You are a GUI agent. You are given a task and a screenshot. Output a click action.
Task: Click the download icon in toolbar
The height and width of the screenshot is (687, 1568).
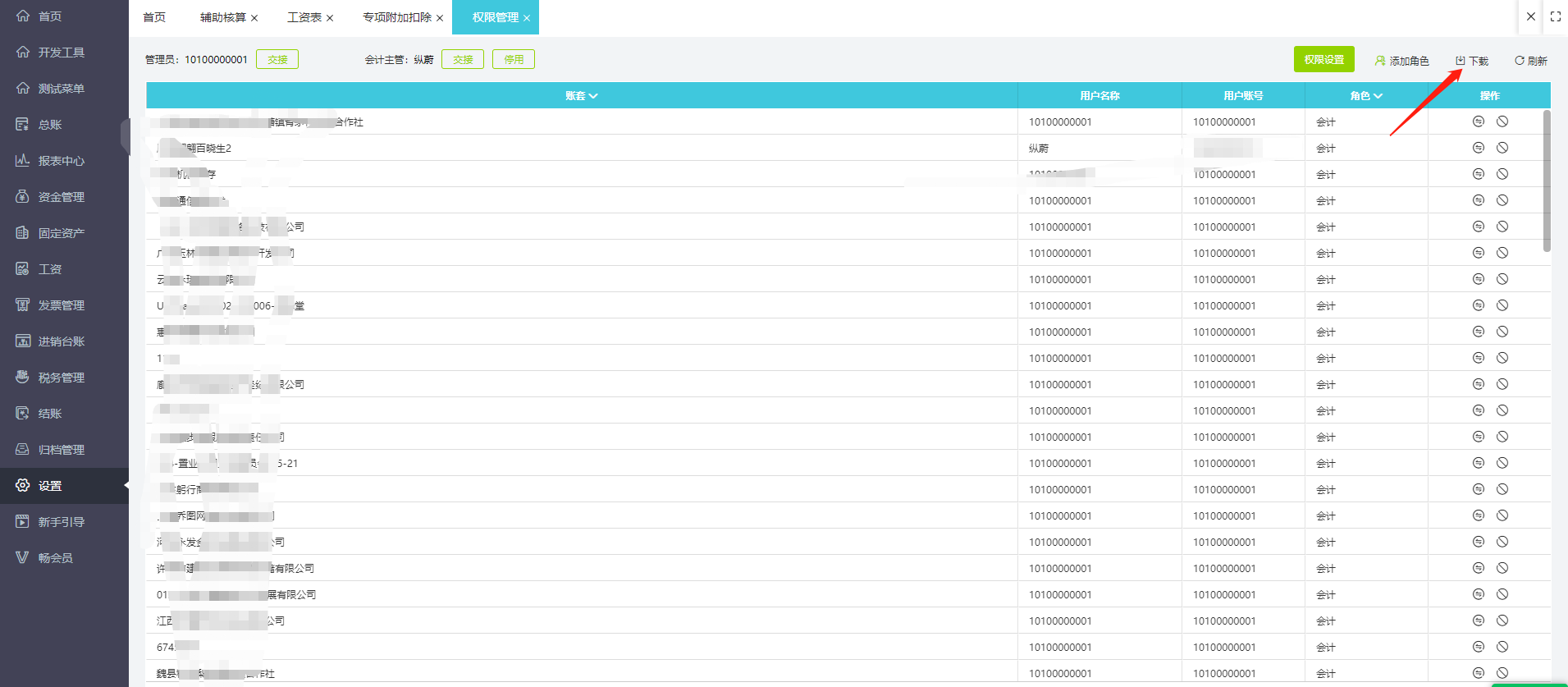coord(1461,61)
